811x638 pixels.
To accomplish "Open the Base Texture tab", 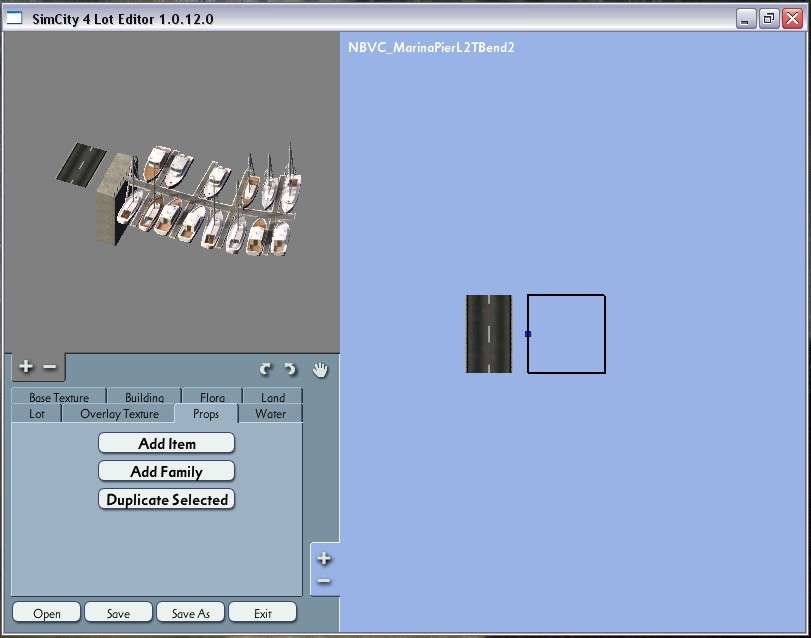I will click(58, 397).
